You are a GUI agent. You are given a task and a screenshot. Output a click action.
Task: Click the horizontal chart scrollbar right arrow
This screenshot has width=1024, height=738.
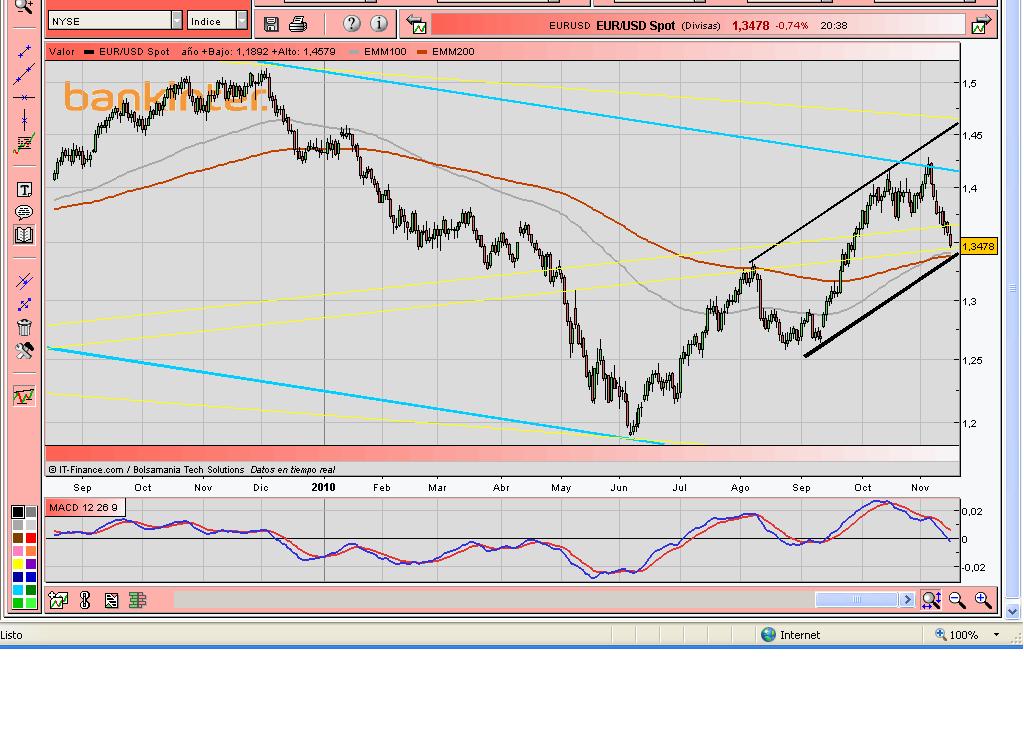point(907,600)
